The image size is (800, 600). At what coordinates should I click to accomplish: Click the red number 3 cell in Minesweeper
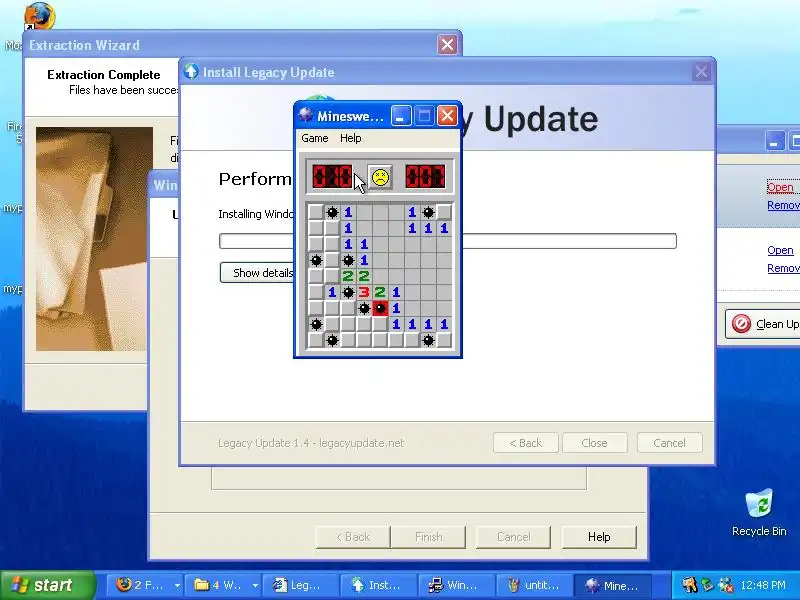tap(364, 292)
